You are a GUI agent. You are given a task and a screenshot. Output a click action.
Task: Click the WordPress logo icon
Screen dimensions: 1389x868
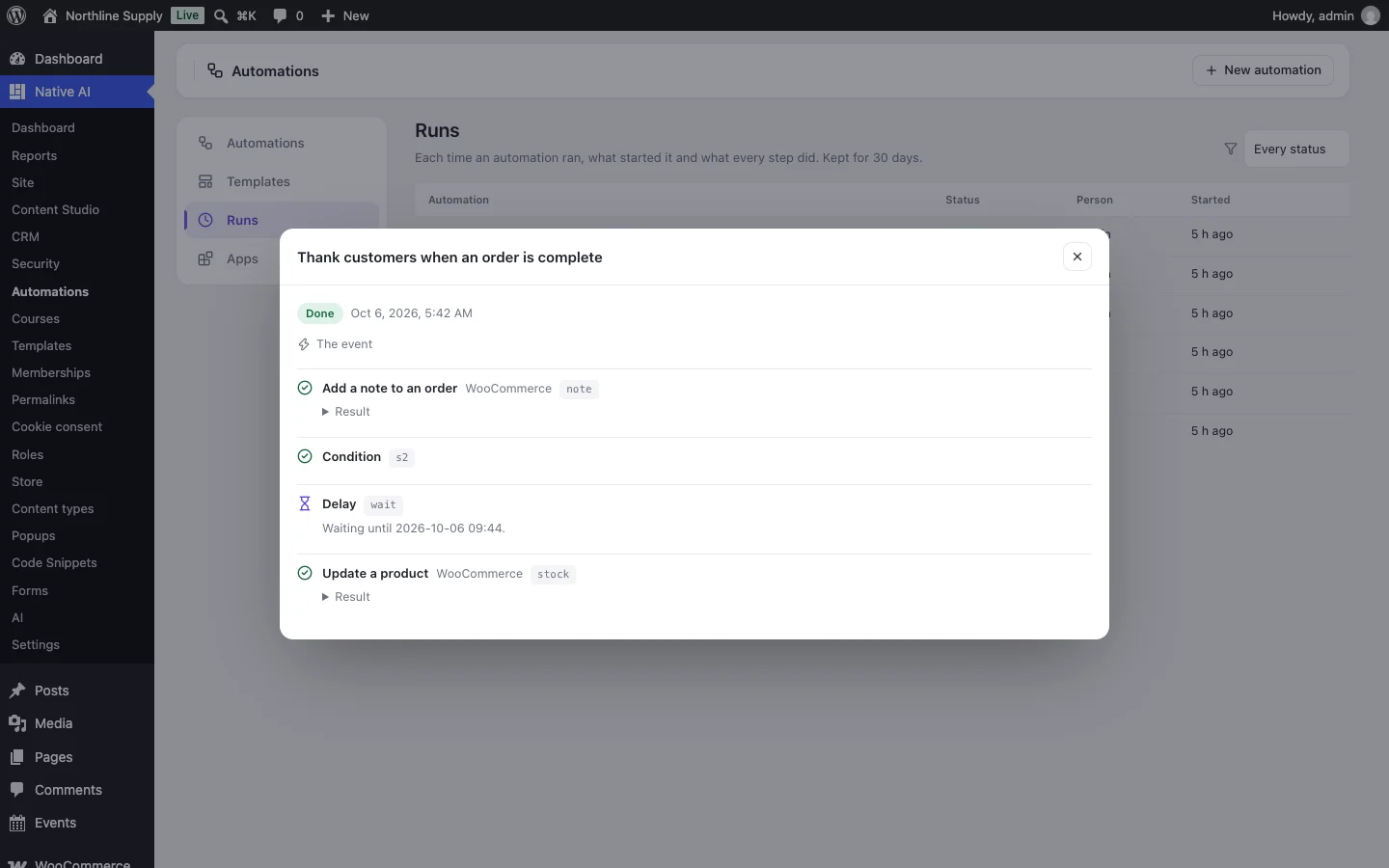coord(16,15)
